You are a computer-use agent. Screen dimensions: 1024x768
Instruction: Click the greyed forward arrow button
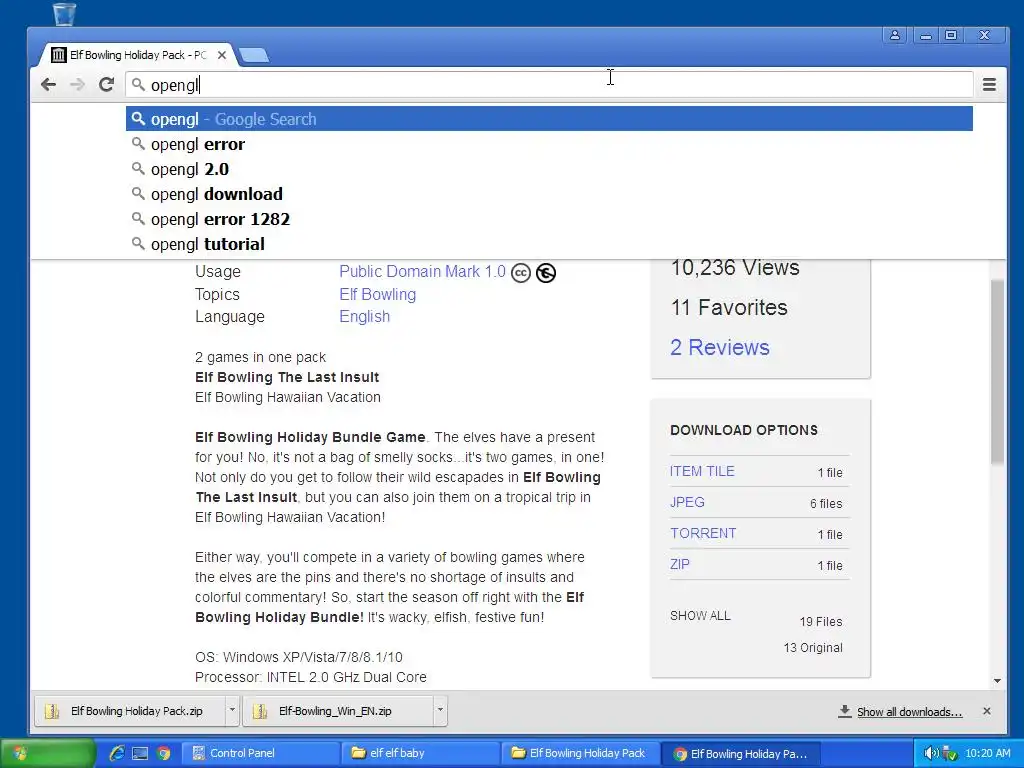click(x=77, y=85)
